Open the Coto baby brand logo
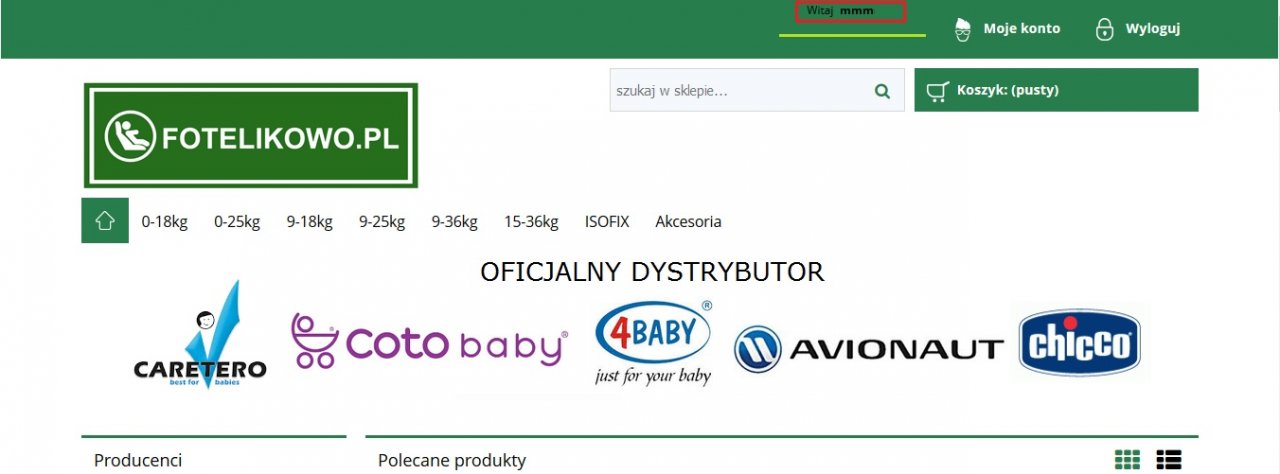 click(430, 341)
